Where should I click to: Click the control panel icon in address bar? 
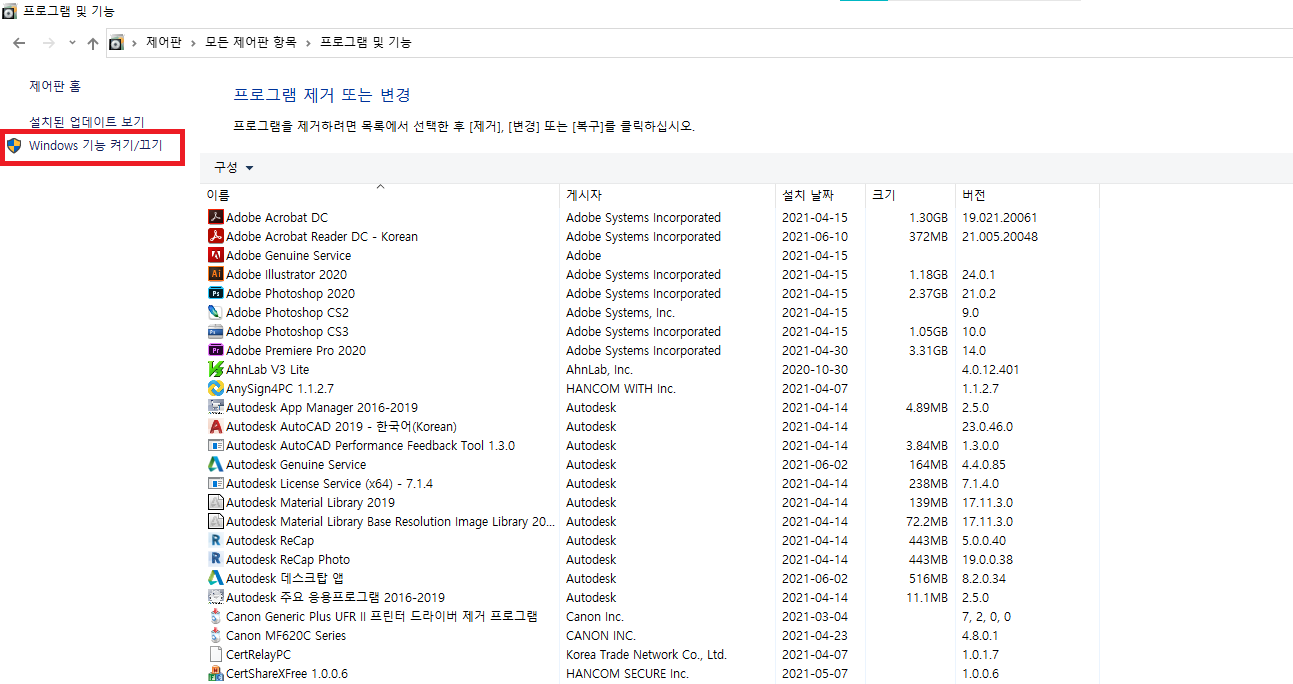(x=116, y=43)
